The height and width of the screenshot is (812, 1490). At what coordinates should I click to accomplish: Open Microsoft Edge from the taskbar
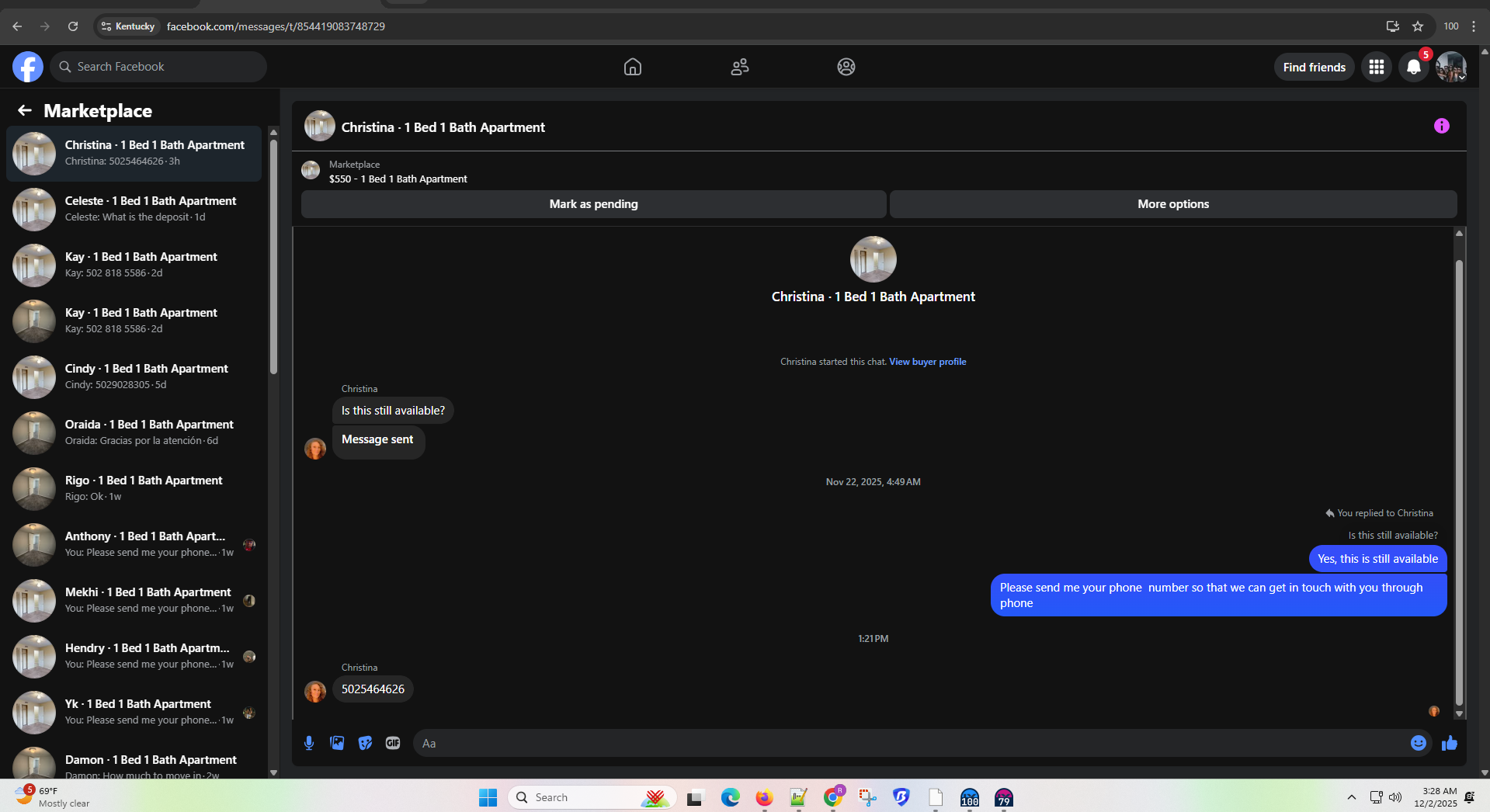[x=730, y=797]
